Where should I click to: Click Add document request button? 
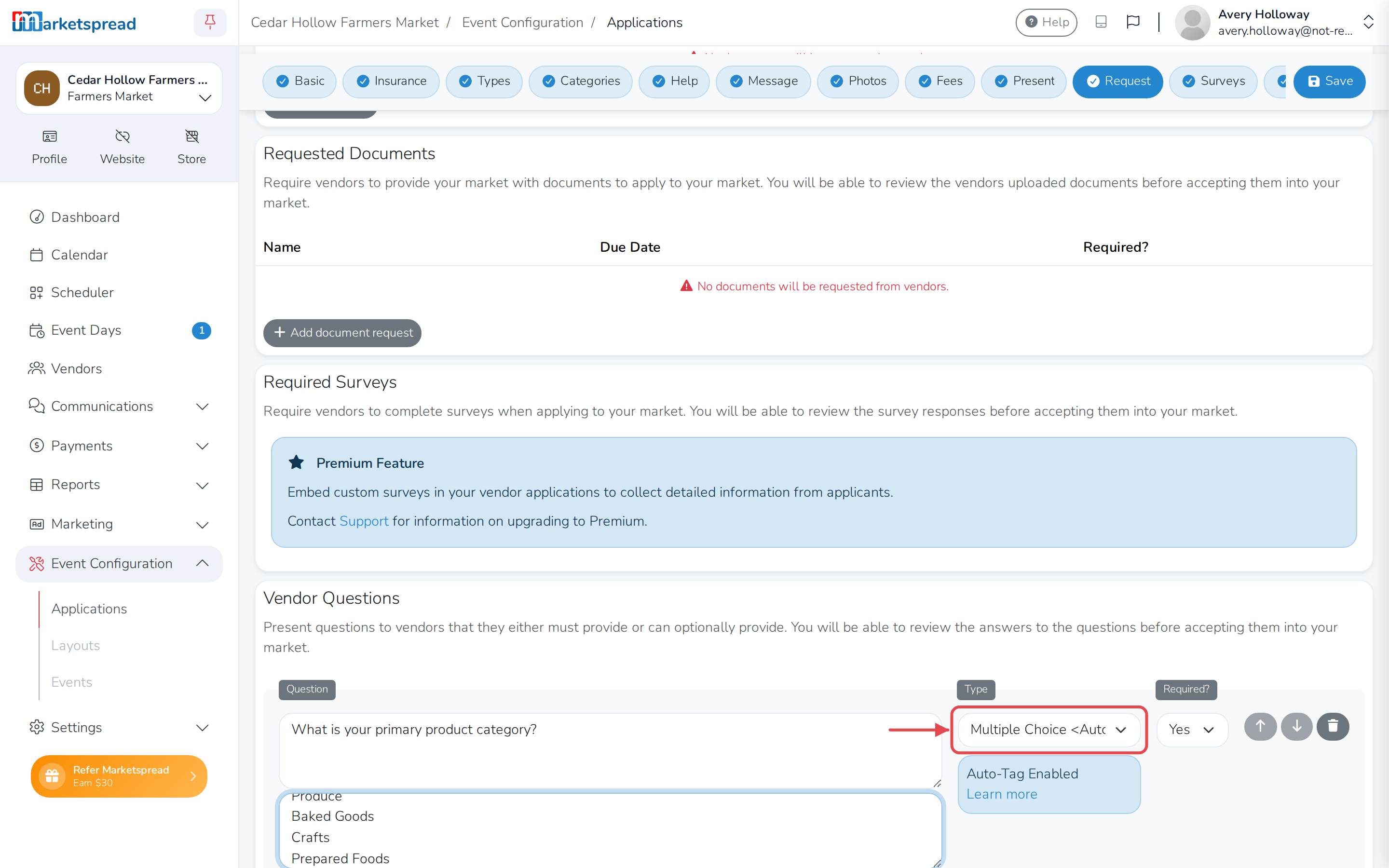pyautogui.click(x=342, y=332)
